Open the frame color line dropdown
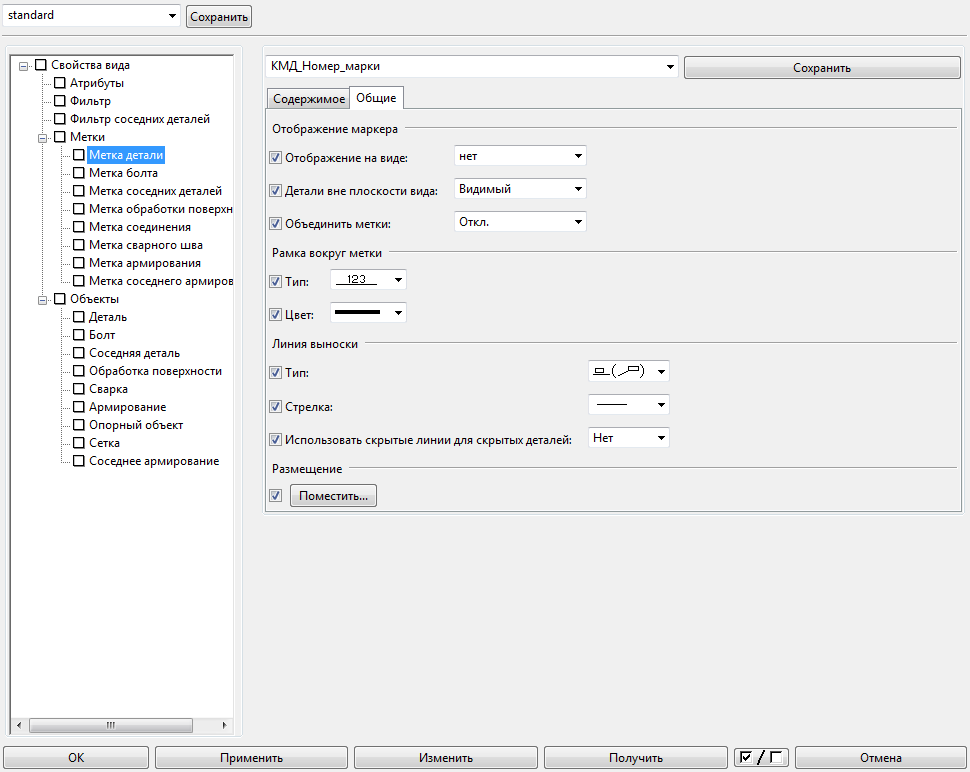The image size is (970, 772). click(368, 313)
